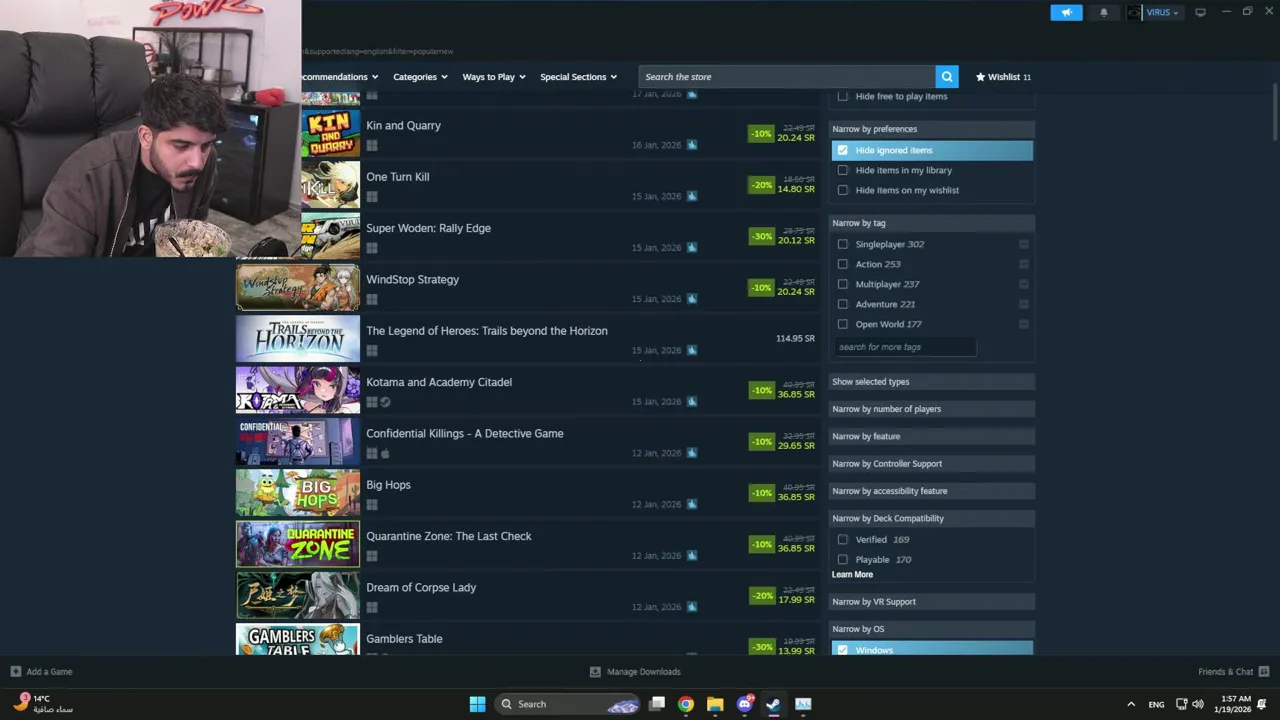This screenshot has width=1280, height=720.
Task: Click the VIRUS account avatar image
Action: pos(1134,12)
